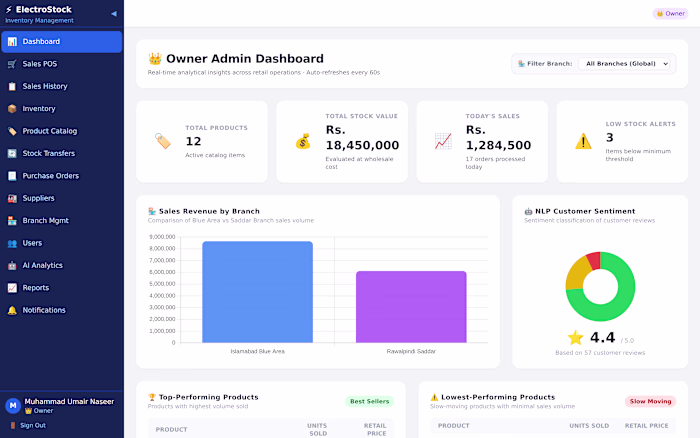Image resolution: width=700 pixels, height=438 pixels.
Task: Click the money bag stock value icon
Action: click(303, 141)
